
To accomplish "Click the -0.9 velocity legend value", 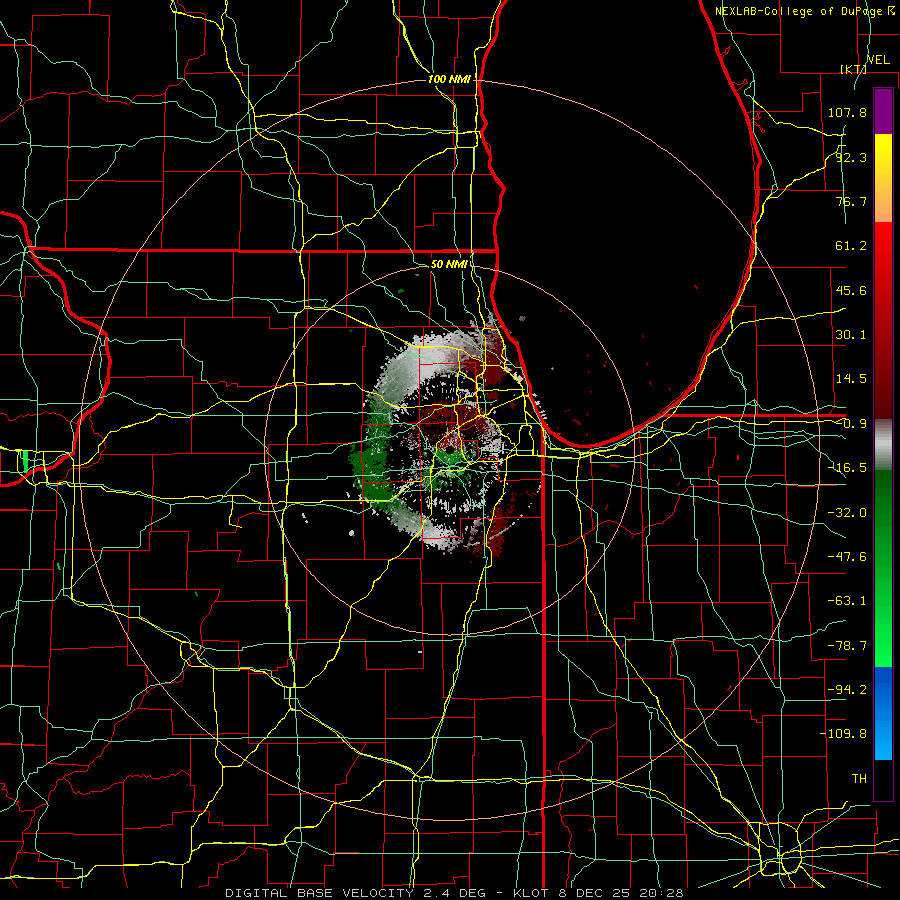I will (x=851, y=424).
